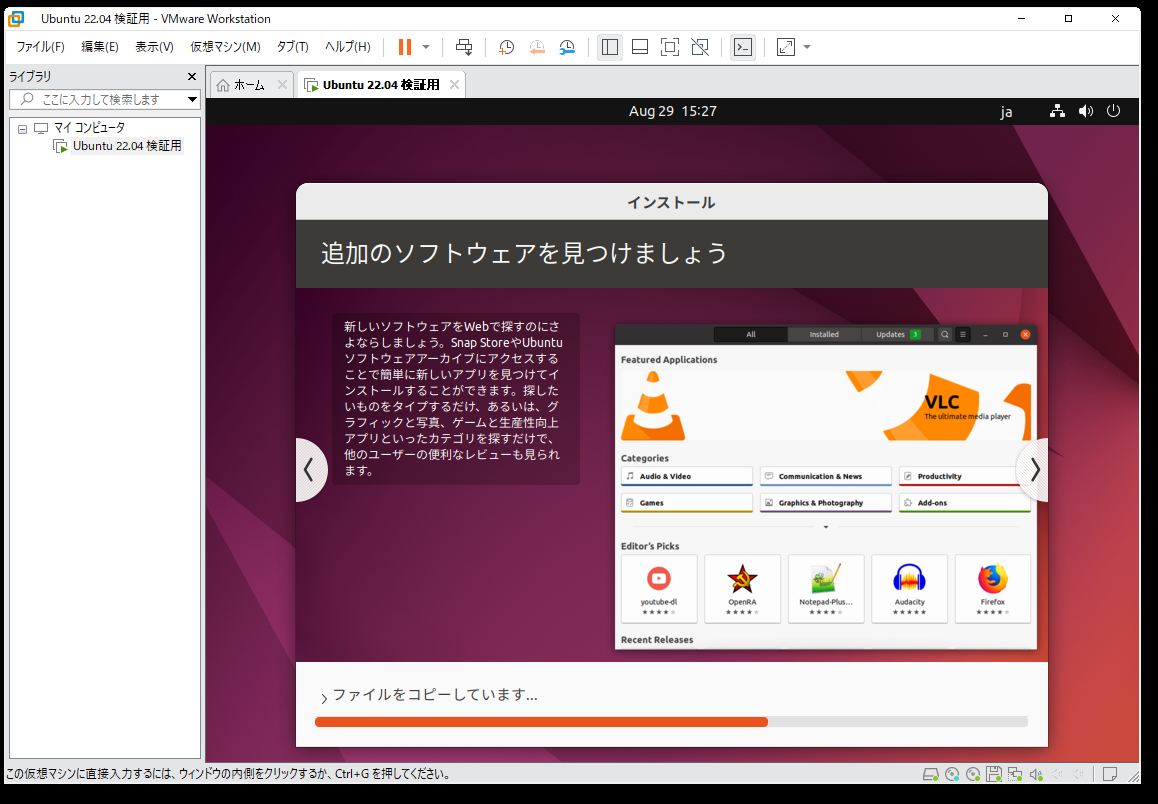
Task: Open the Ubuntu network status icon
Action: point(1058,111)
